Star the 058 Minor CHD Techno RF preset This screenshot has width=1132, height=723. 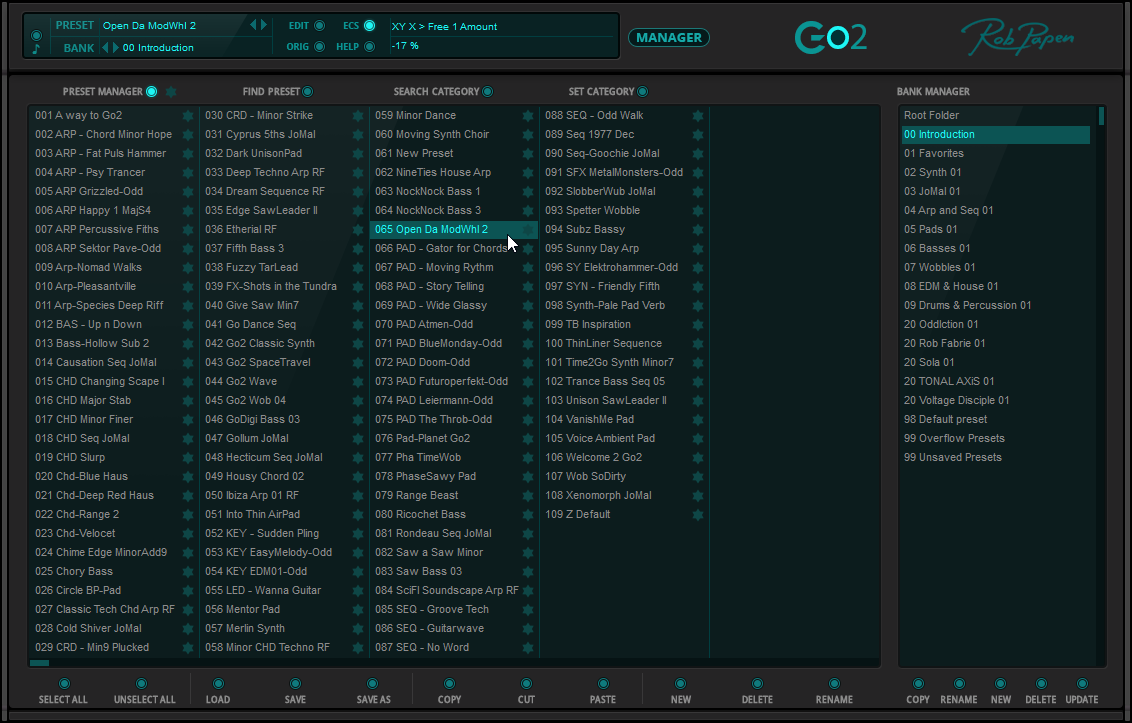tap(357, 648)
